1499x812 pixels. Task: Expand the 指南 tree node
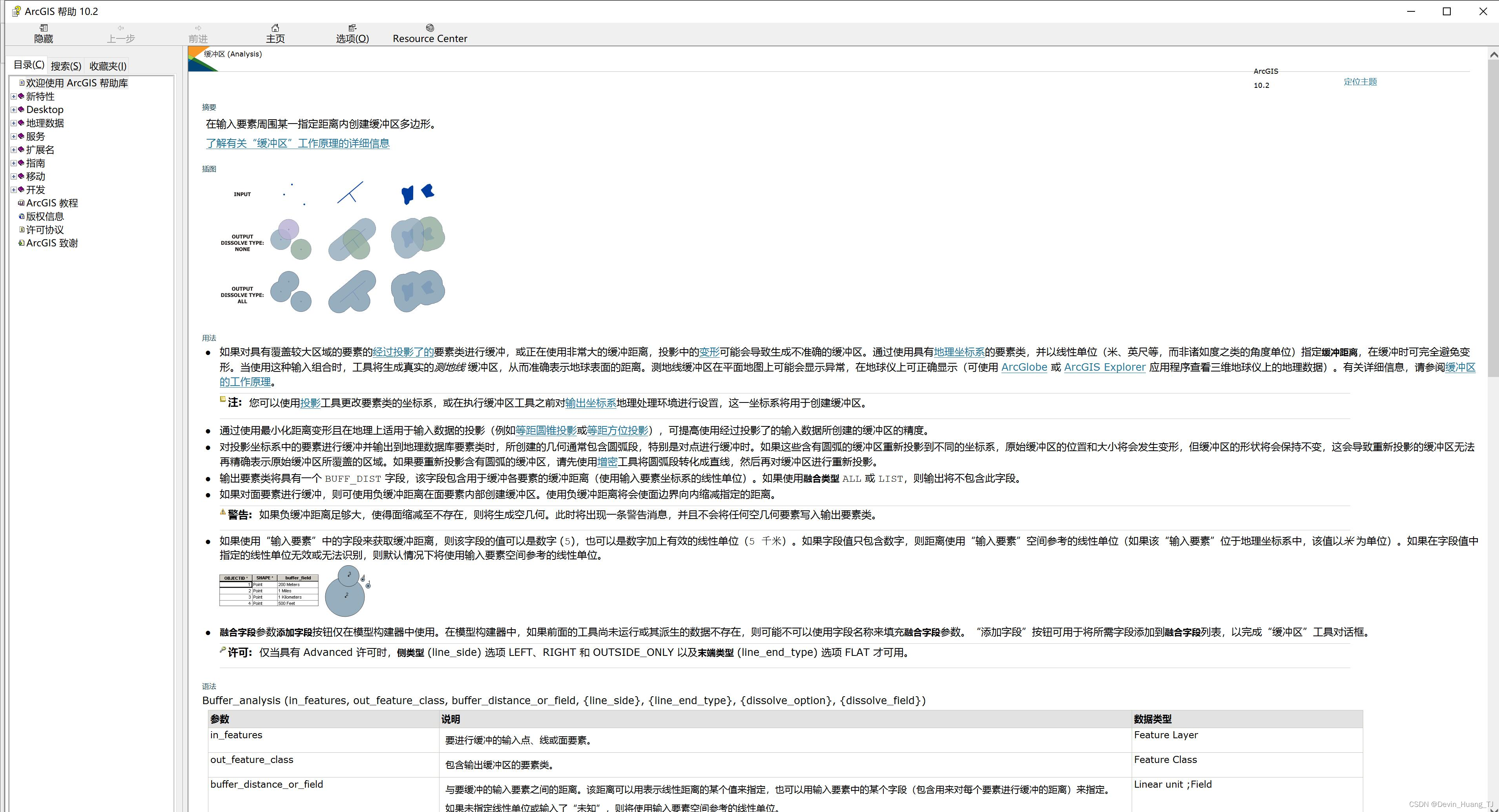tap(13, 164)
